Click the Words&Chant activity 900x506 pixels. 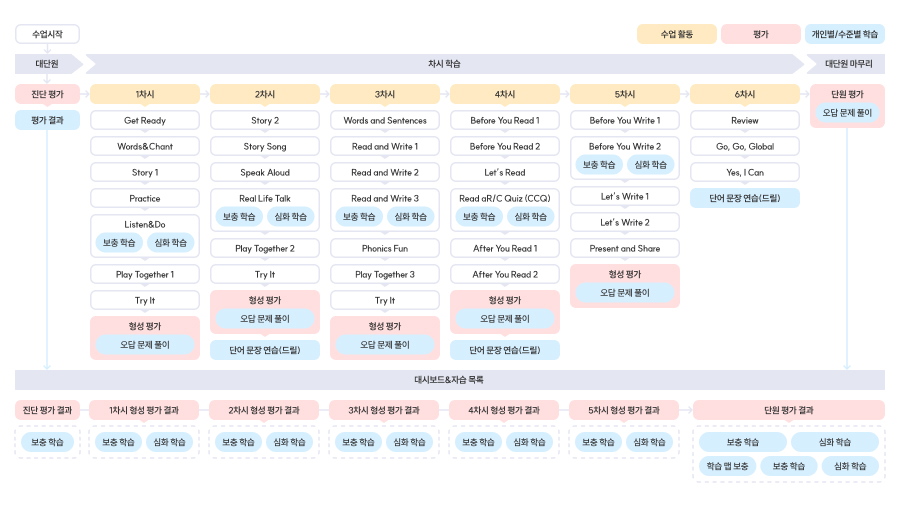(x=145, y=146)
